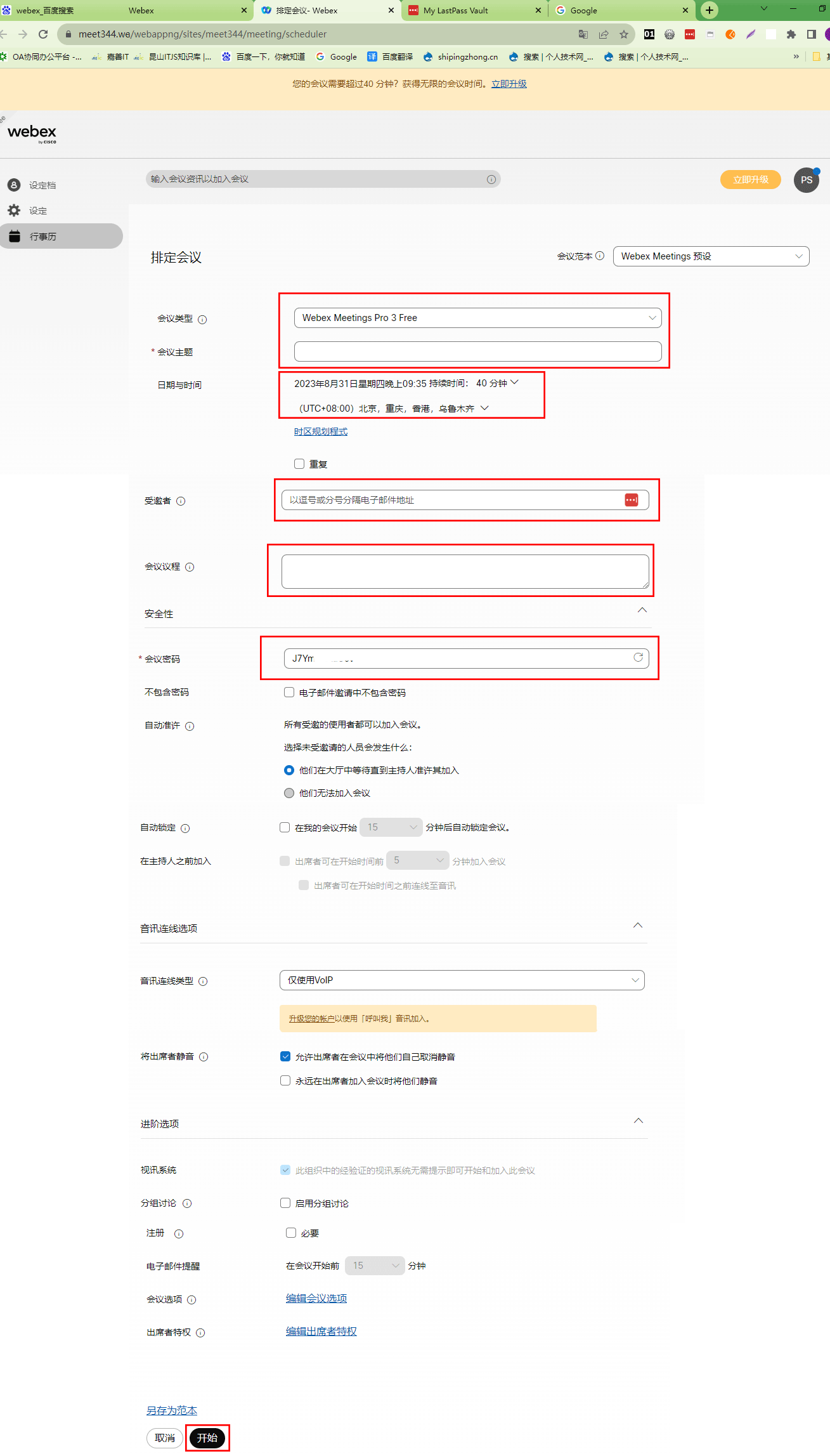Collapse the 进阶选项 section

[639, 1120]
